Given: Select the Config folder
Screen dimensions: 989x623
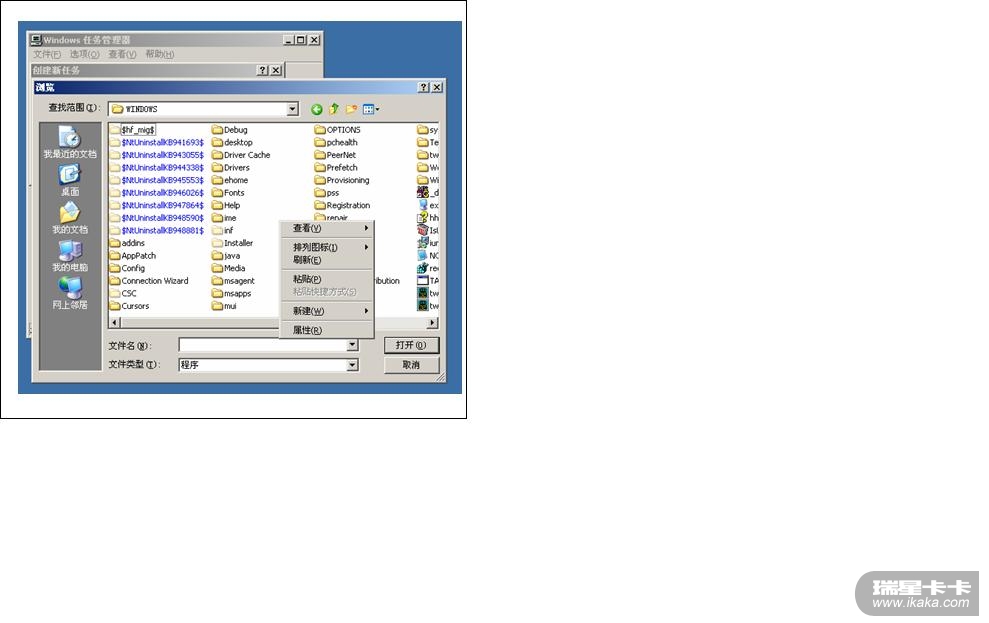Looking at the screenshot, I should click(x=127, y=269).
